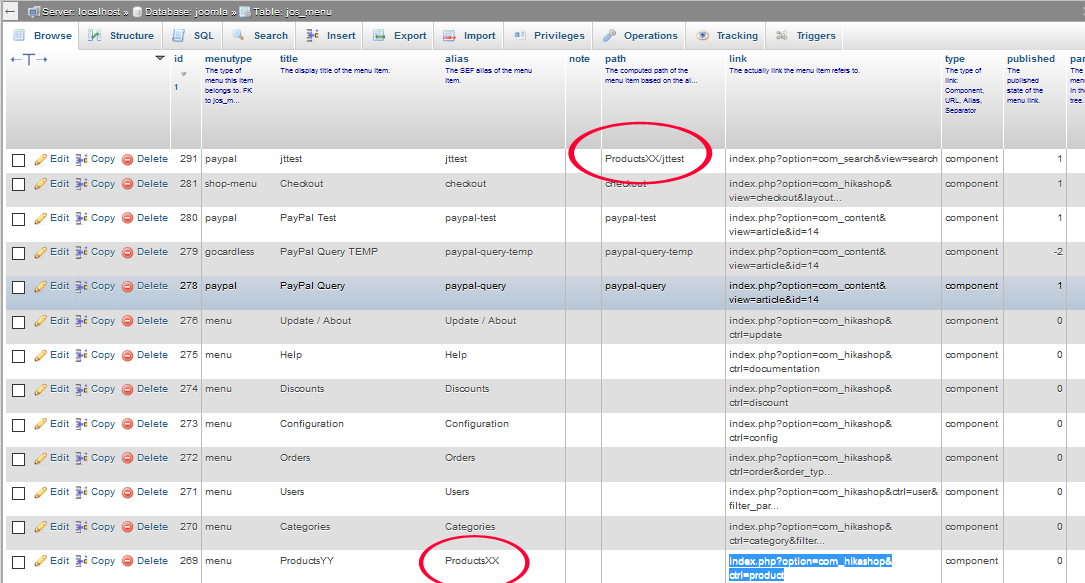
Task: Click the sort arrow under the id header
Action: 183,73
